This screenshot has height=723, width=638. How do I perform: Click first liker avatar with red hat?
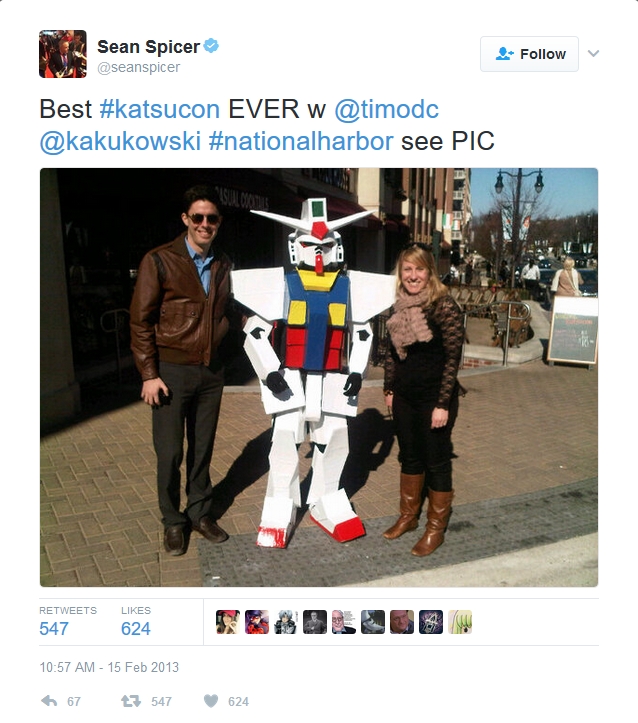pyautogui.click(x=228, y=622)
